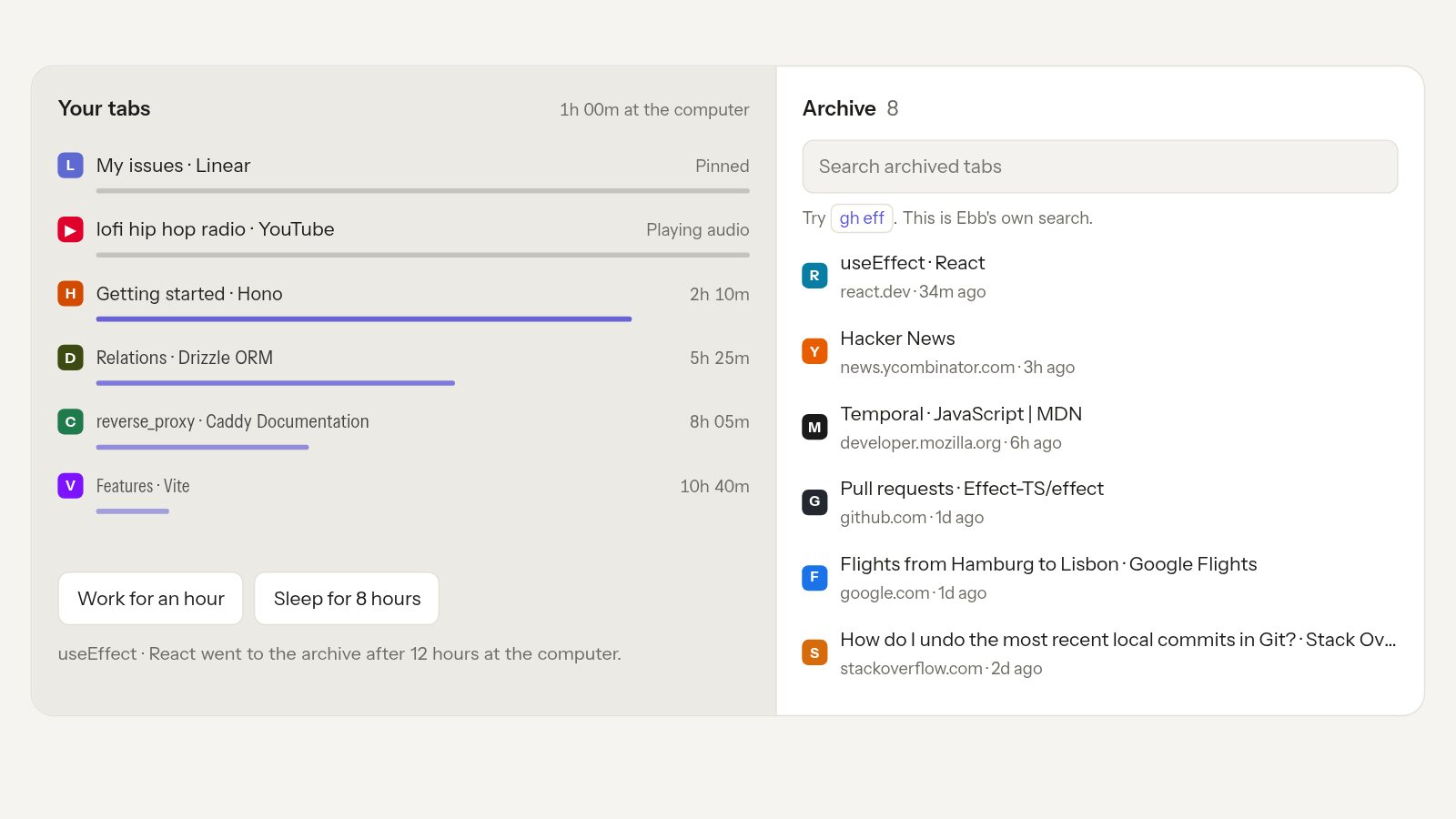Image resolution: width=1456 pixels, height=819 pixels.
Task: Click the MDN favicon for Temporal
Action: pyautogui.click(x=814, y=427)
